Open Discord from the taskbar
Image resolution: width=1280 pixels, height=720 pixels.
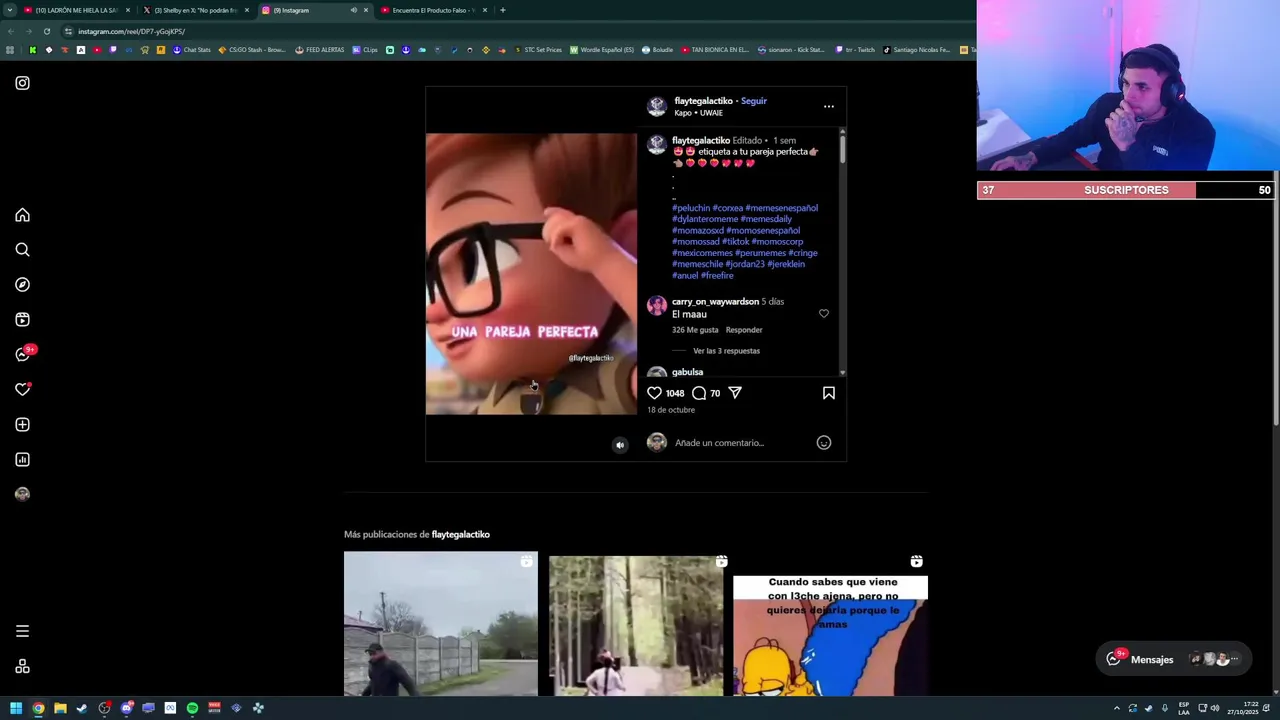pos(126,708)
